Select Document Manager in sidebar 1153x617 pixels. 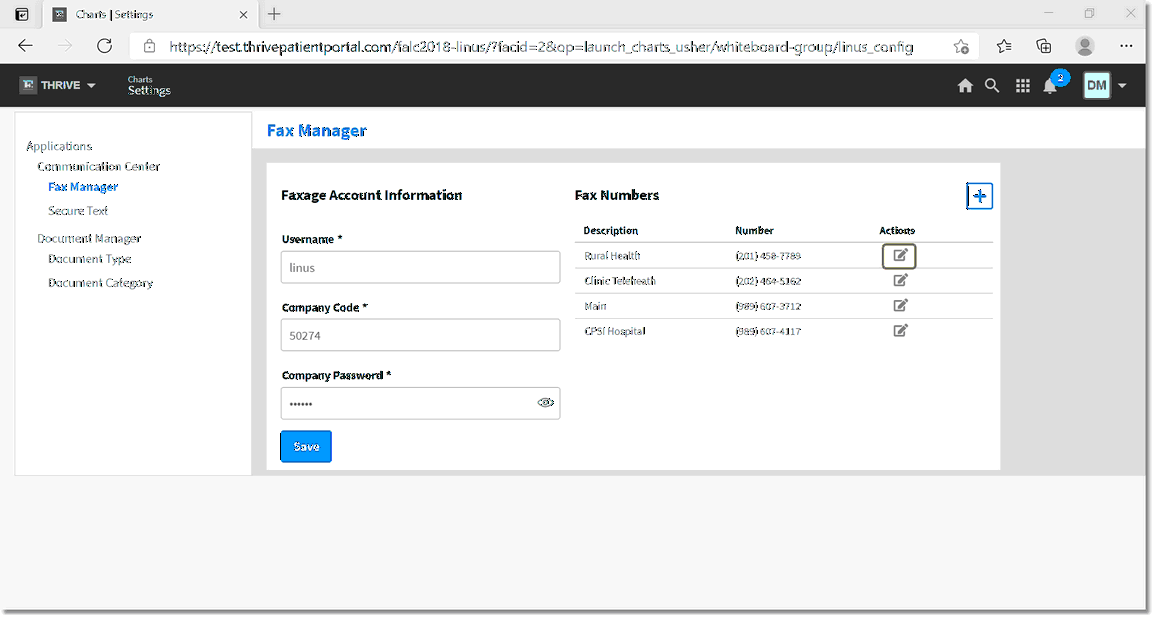(89, 238)
